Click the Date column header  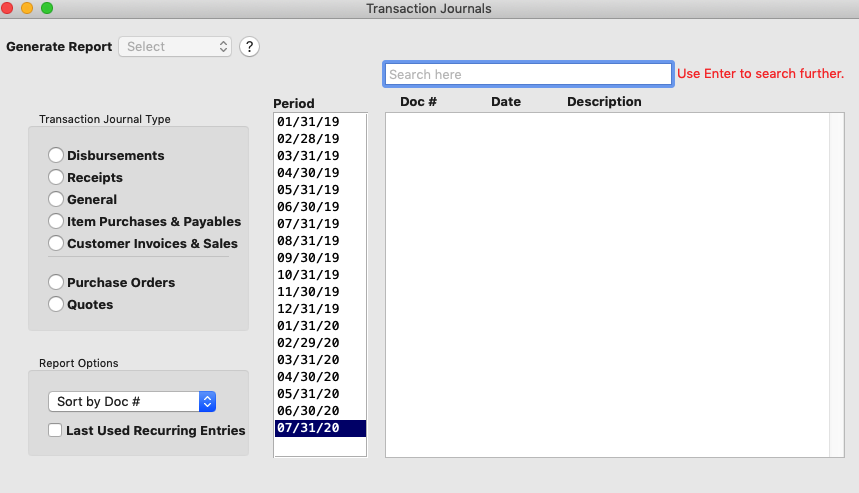(x=506, y=101)
